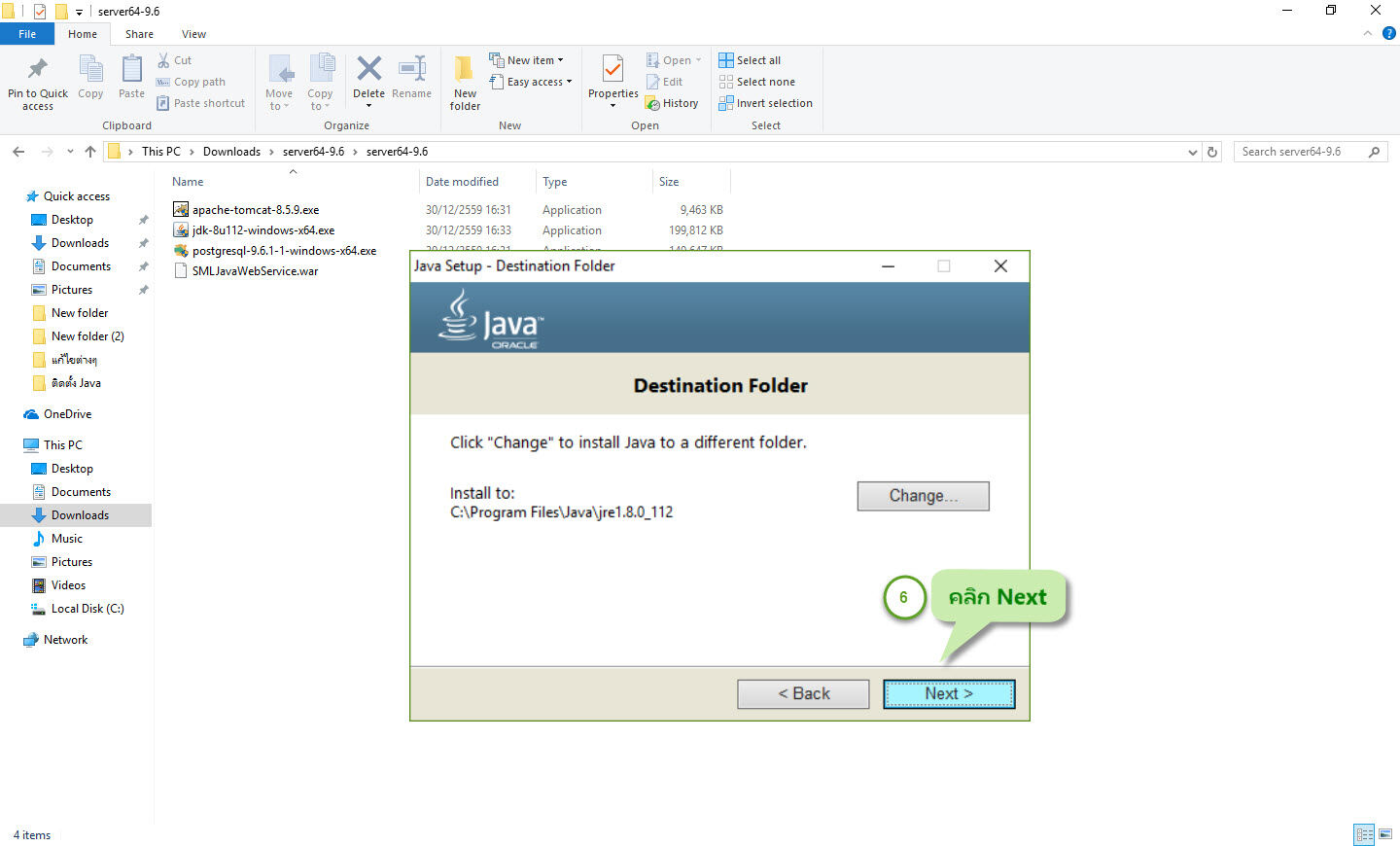The width and height of the screenshot is (1400, 846).
Task: Expand the address bar history dropdown
Action: (x=1193, y=152)
